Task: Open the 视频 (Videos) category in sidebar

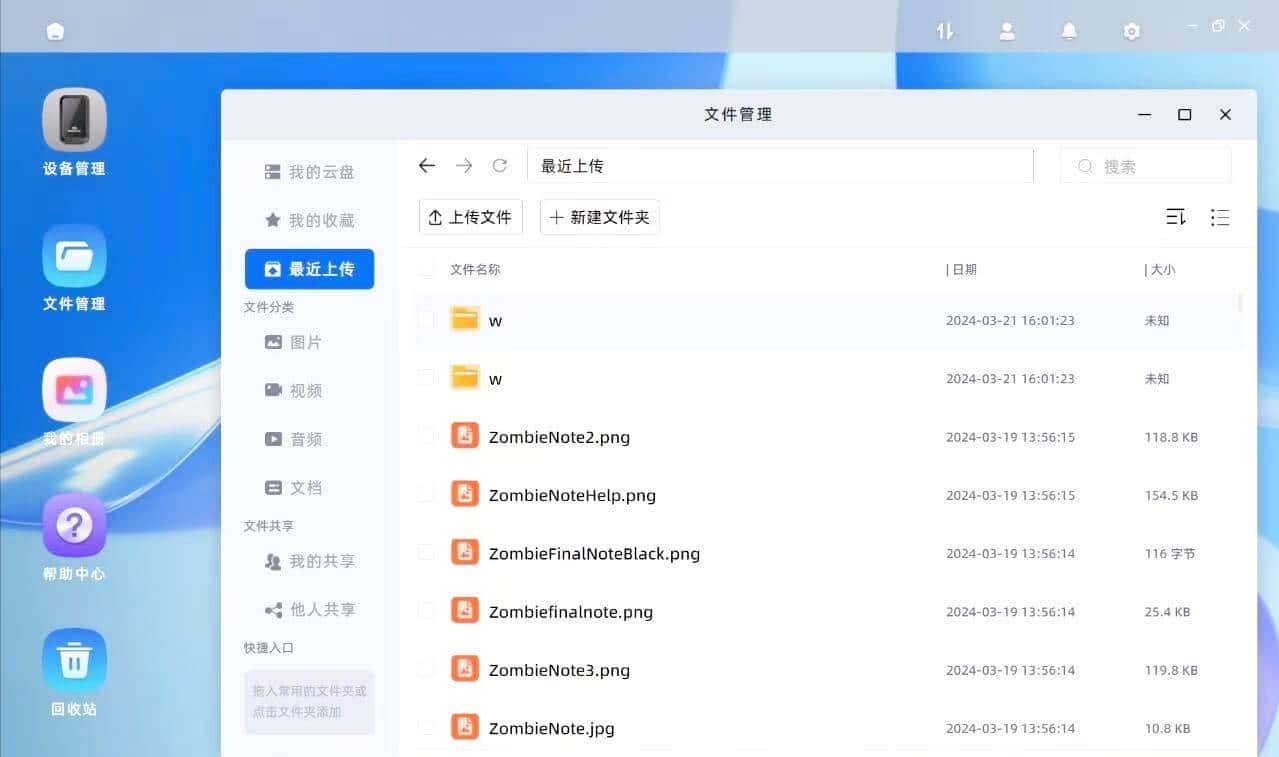Action: (x=303, y=390)
